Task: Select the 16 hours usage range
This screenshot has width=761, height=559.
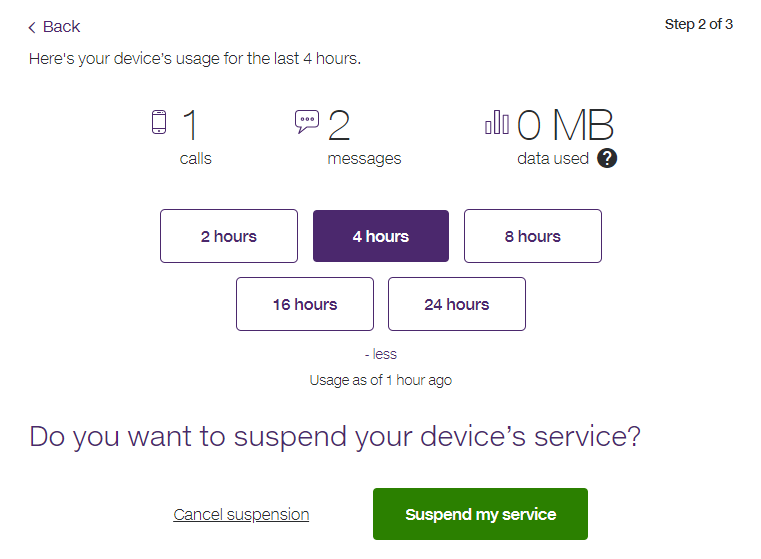Action: pos(305,304)
